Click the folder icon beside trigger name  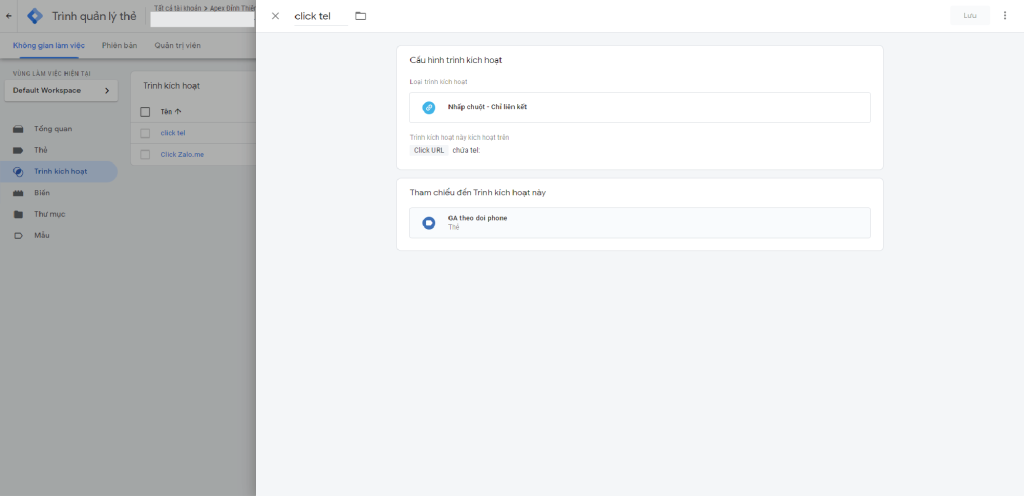pos(360,16)
